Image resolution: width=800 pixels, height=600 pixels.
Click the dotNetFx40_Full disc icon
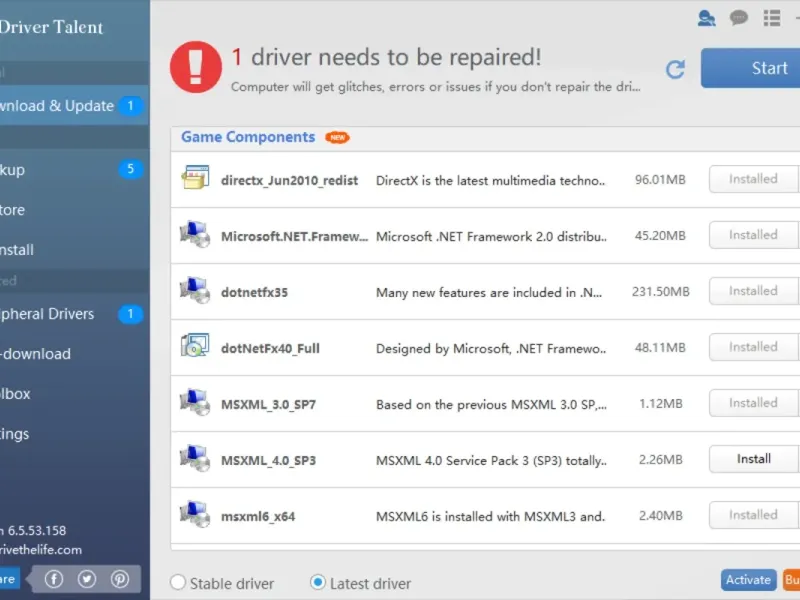195,345
